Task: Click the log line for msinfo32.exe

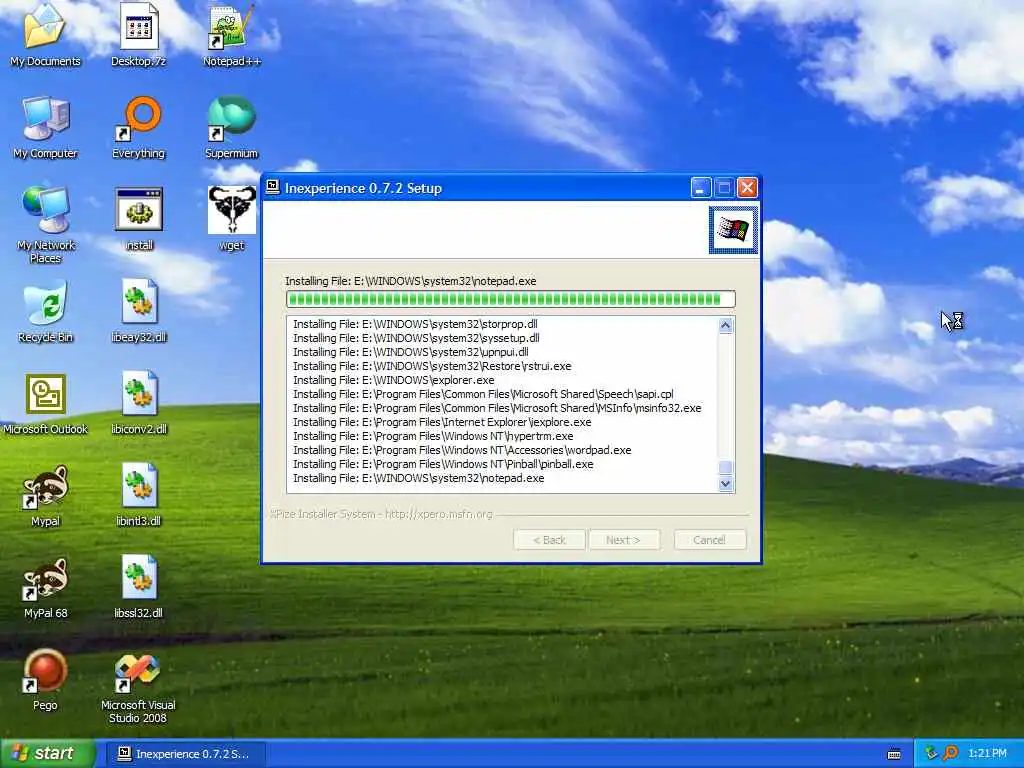Action: (497, 408)
